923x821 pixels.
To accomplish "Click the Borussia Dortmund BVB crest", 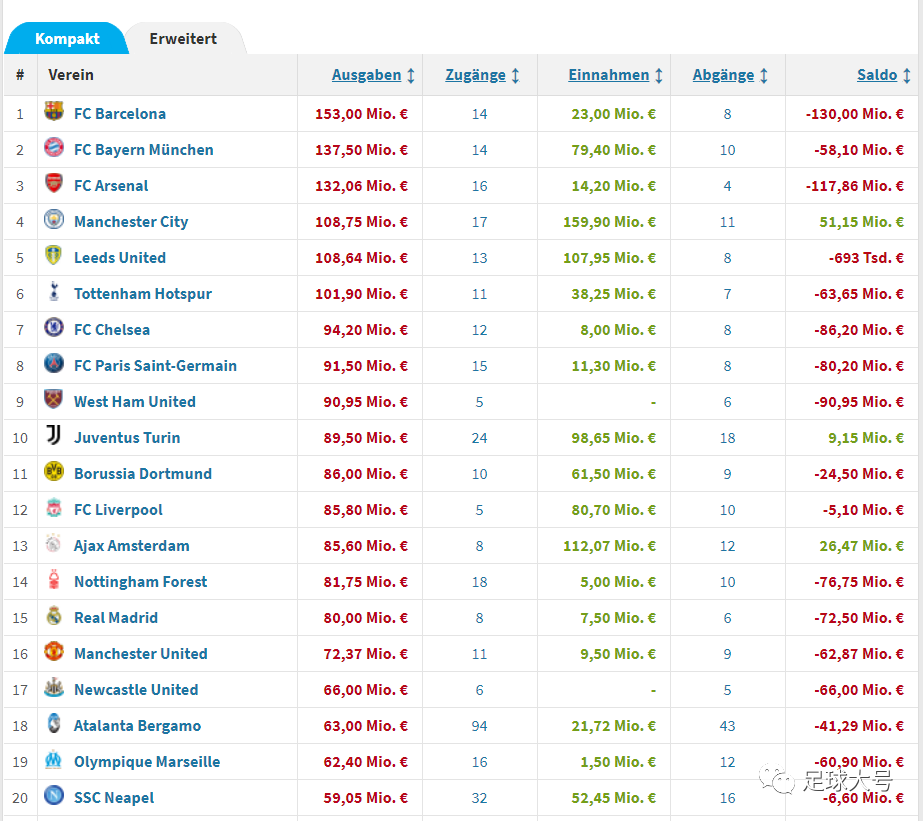I will pos(54,471).
